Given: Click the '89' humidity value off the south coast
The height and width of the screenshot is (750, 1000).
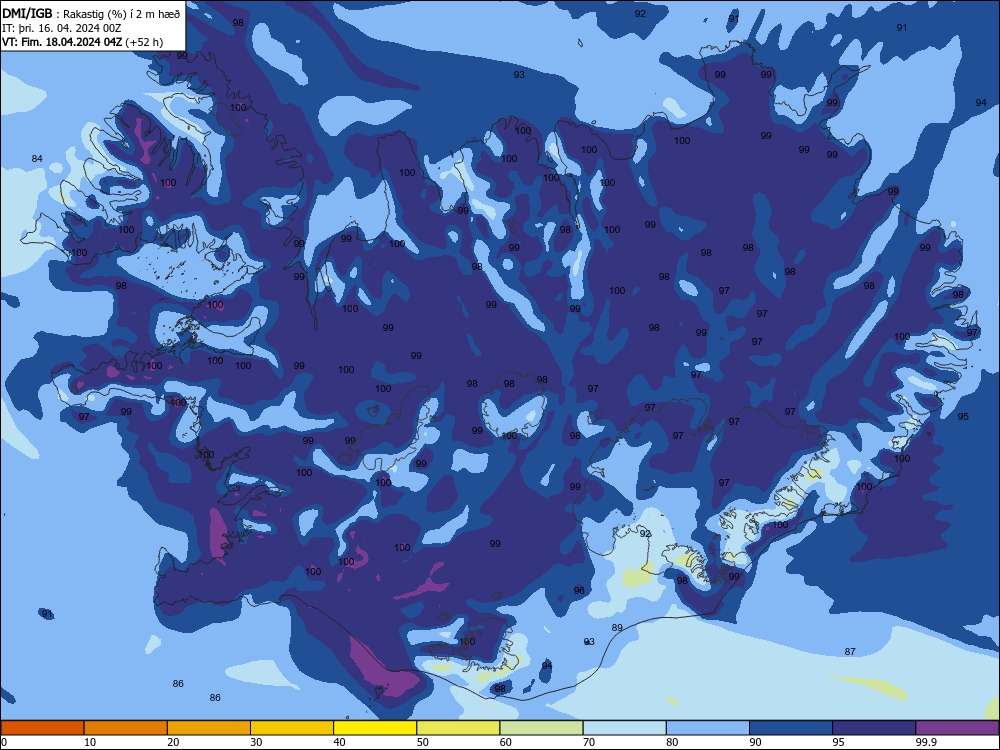Looking at the screenshot, I should click(617, 628).
